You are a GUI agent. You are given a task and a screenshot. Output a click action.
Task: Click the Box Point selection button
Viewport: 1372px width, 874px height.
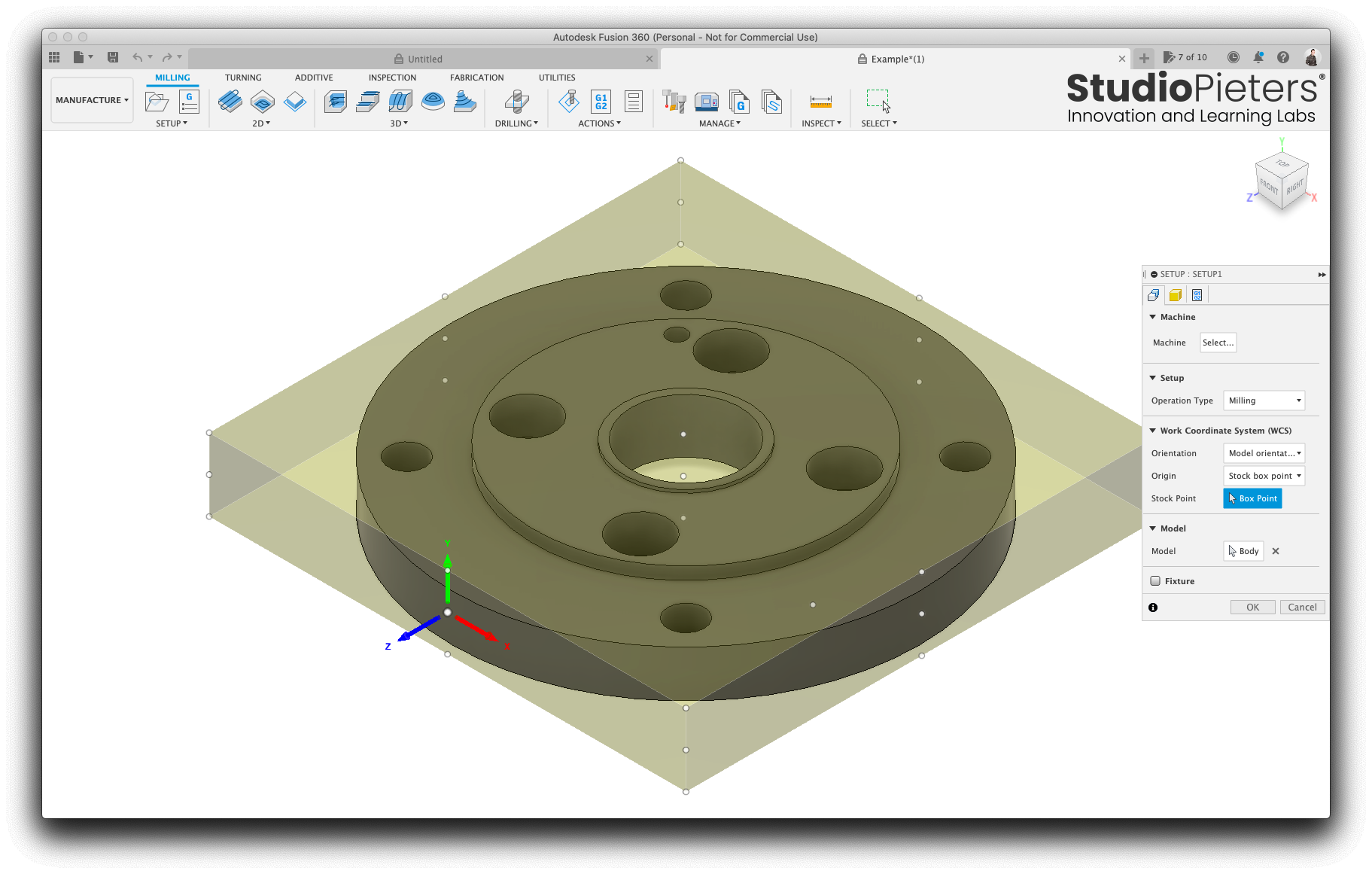coord(1252,498)
